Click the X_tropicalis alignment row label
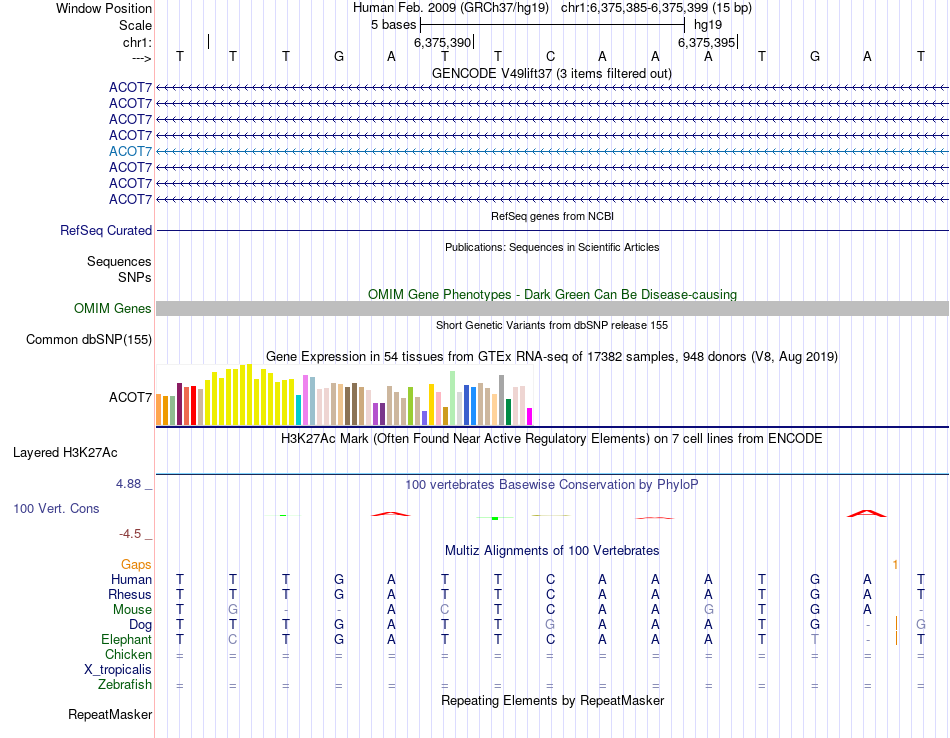Viewport: 950px width, 738px height. [118, 670]
